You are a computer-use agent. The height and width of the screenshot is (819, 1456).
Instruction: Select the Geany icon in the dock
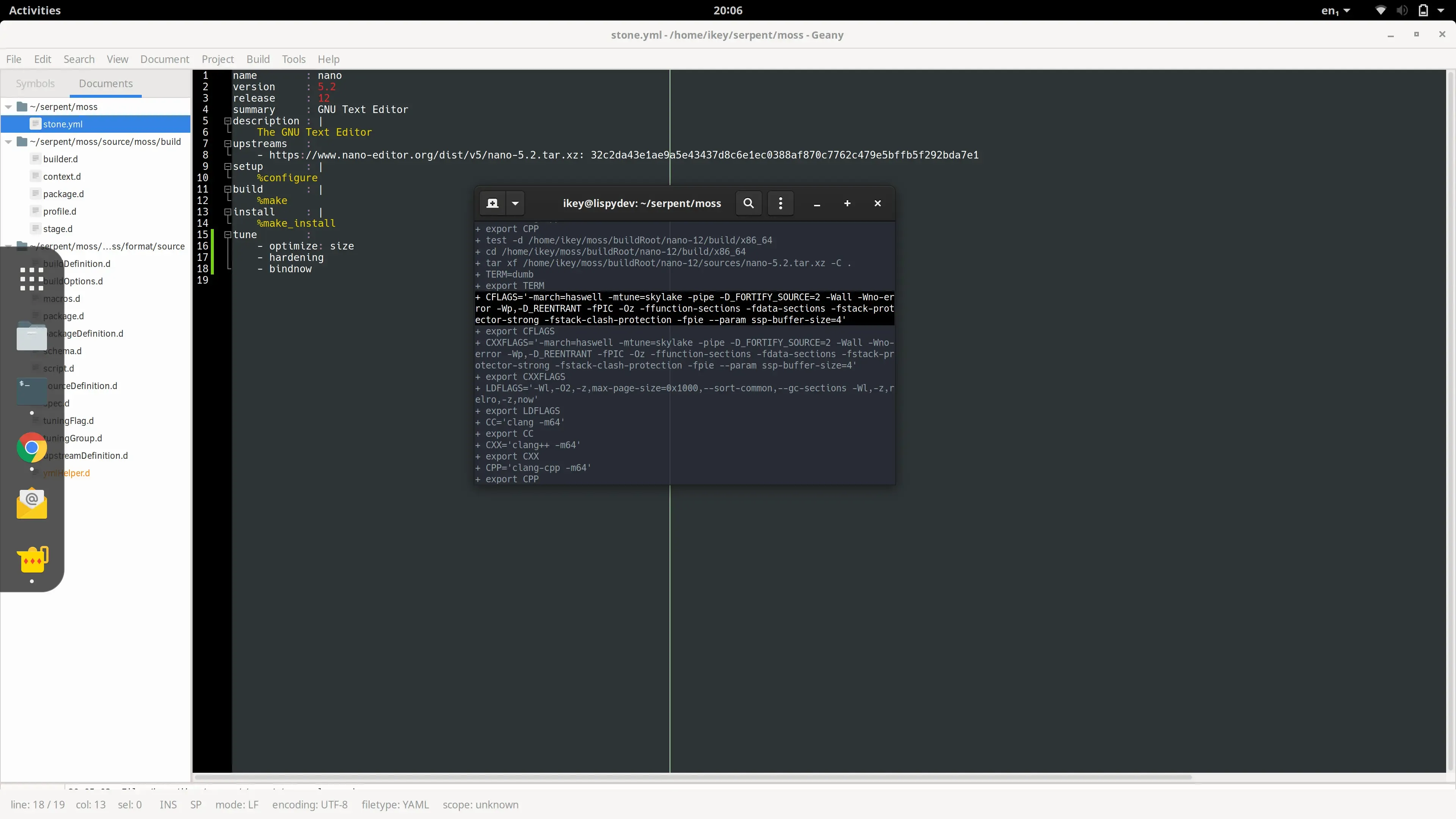[33, 559]
